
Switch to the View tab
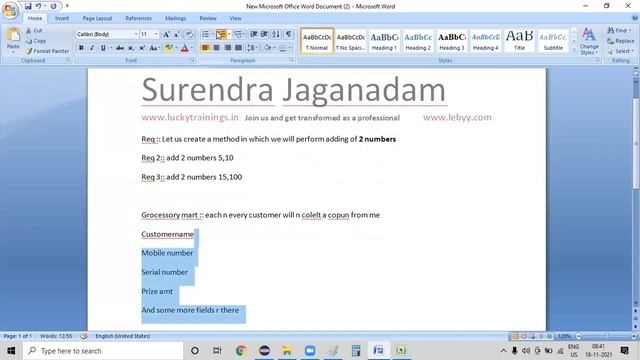tap(235, 18)
